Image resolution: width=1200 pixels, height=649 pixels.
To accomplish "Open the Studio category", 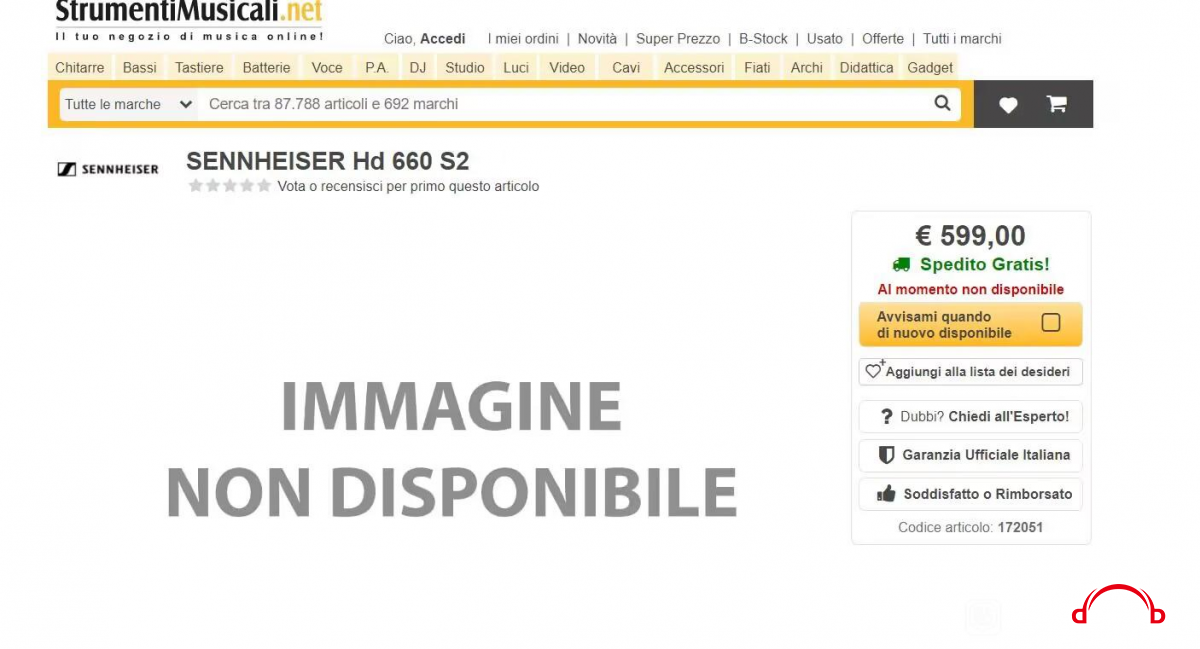I will tap(465, 68).
